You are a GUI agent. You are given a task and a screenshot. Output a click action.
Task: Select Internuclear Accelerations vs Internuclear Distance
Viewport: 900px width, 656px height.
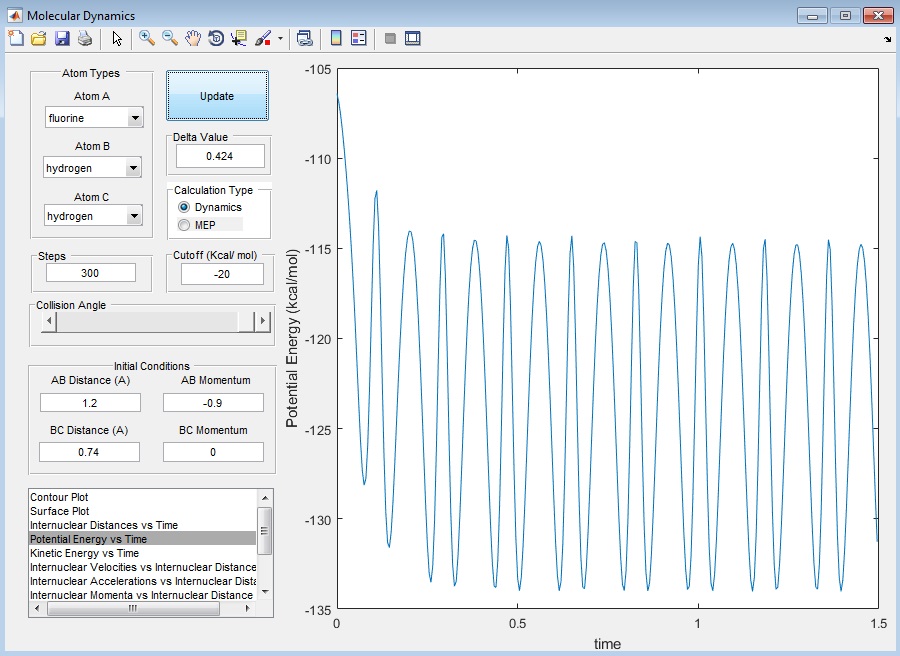point(142,581)
